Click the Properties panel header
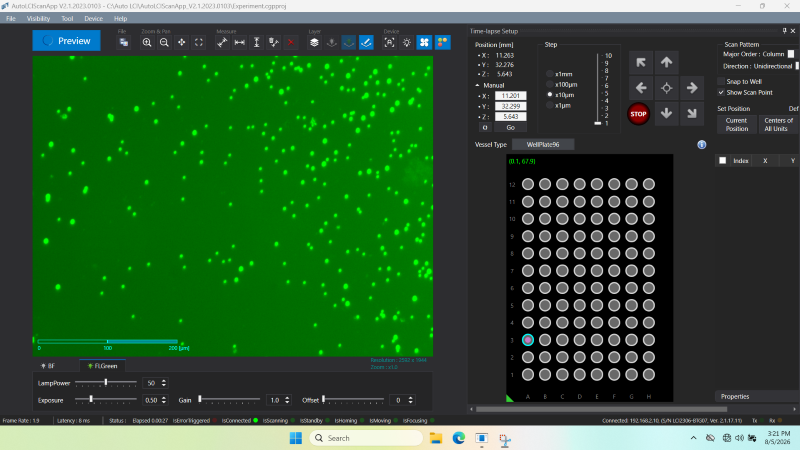Viewport: 800px width, 450px height. pos(757,396)
